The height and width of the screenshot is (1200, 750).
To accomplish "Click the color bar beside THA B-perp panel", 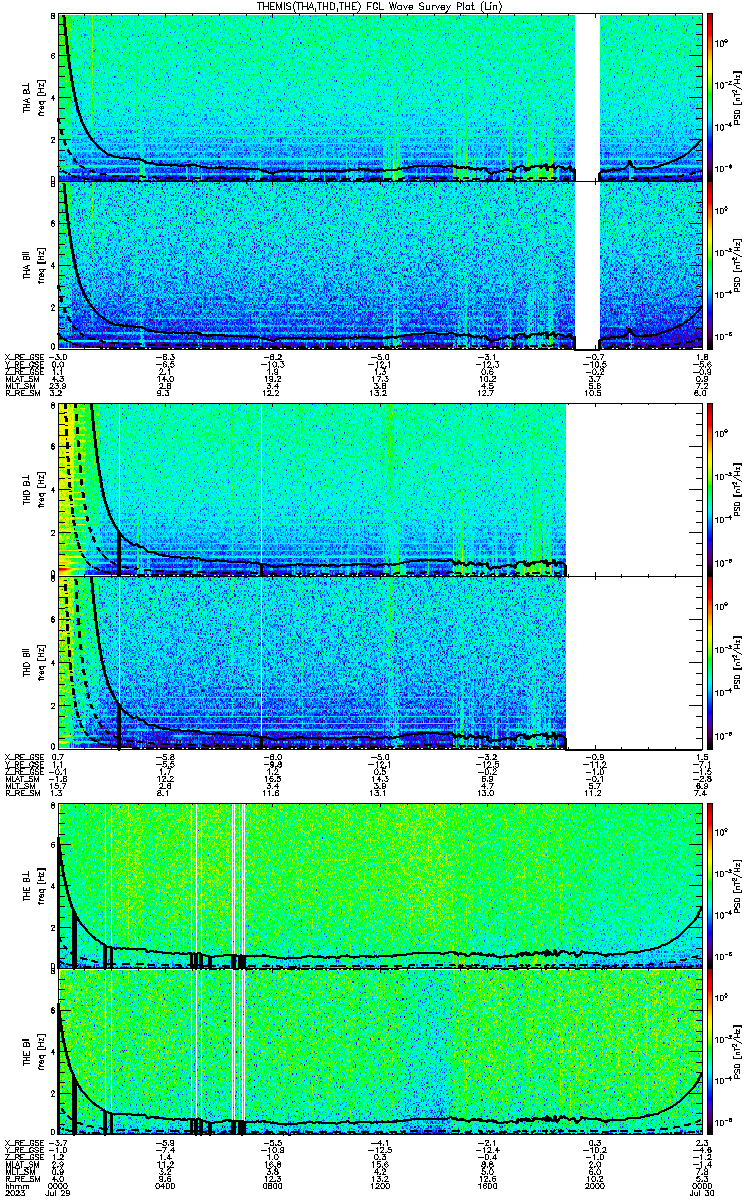I will coord(710,96).
